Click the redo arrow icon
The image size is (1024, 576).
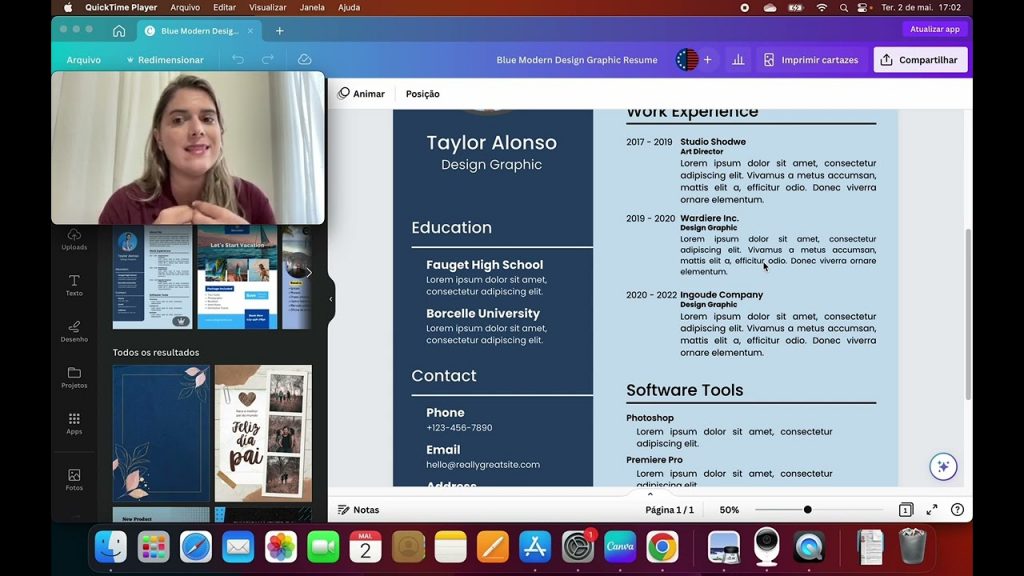pyautogui.click(x=268, y=59)
